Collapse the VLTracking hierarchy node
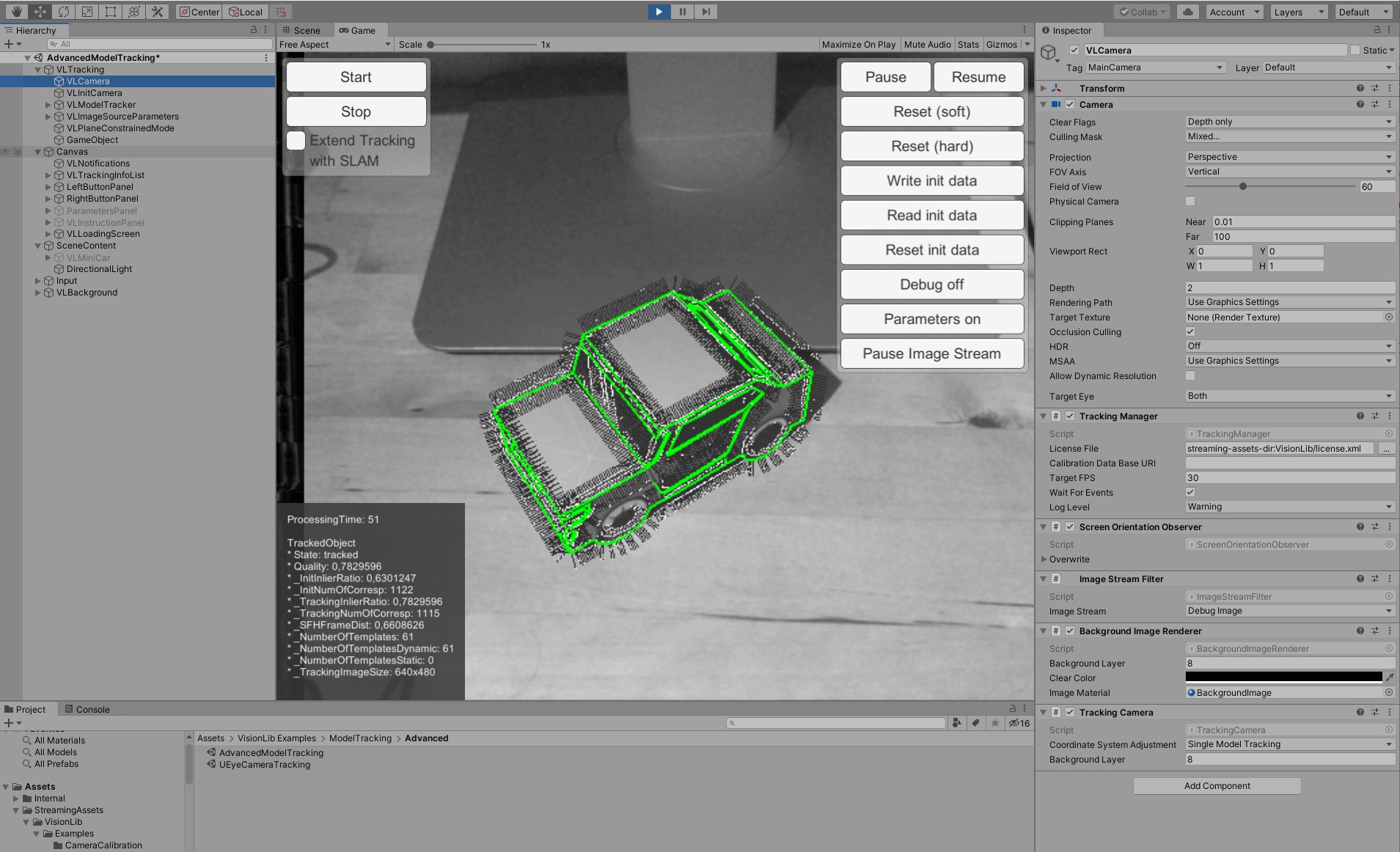Viewport: 1400px width, 852px height. 38,70
